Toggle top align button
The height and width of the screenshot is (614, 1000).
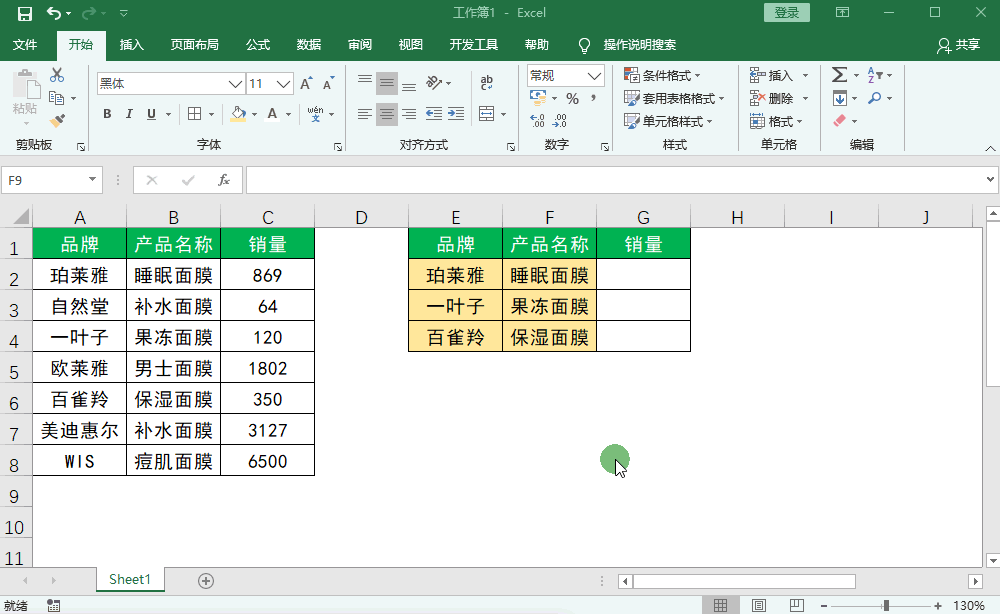point(365,82)
